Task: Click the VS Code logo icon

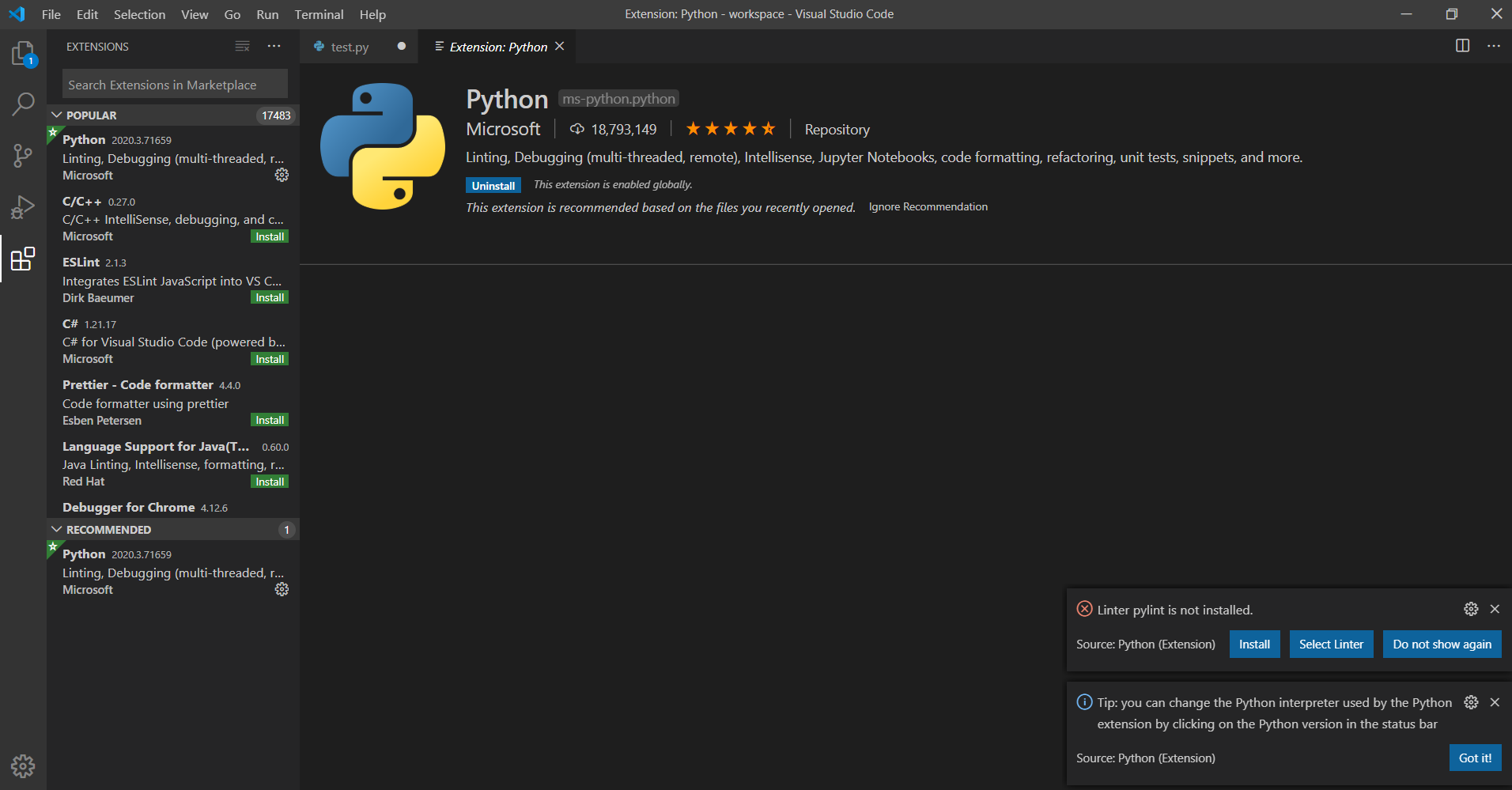Action: [x=17, y=14]
